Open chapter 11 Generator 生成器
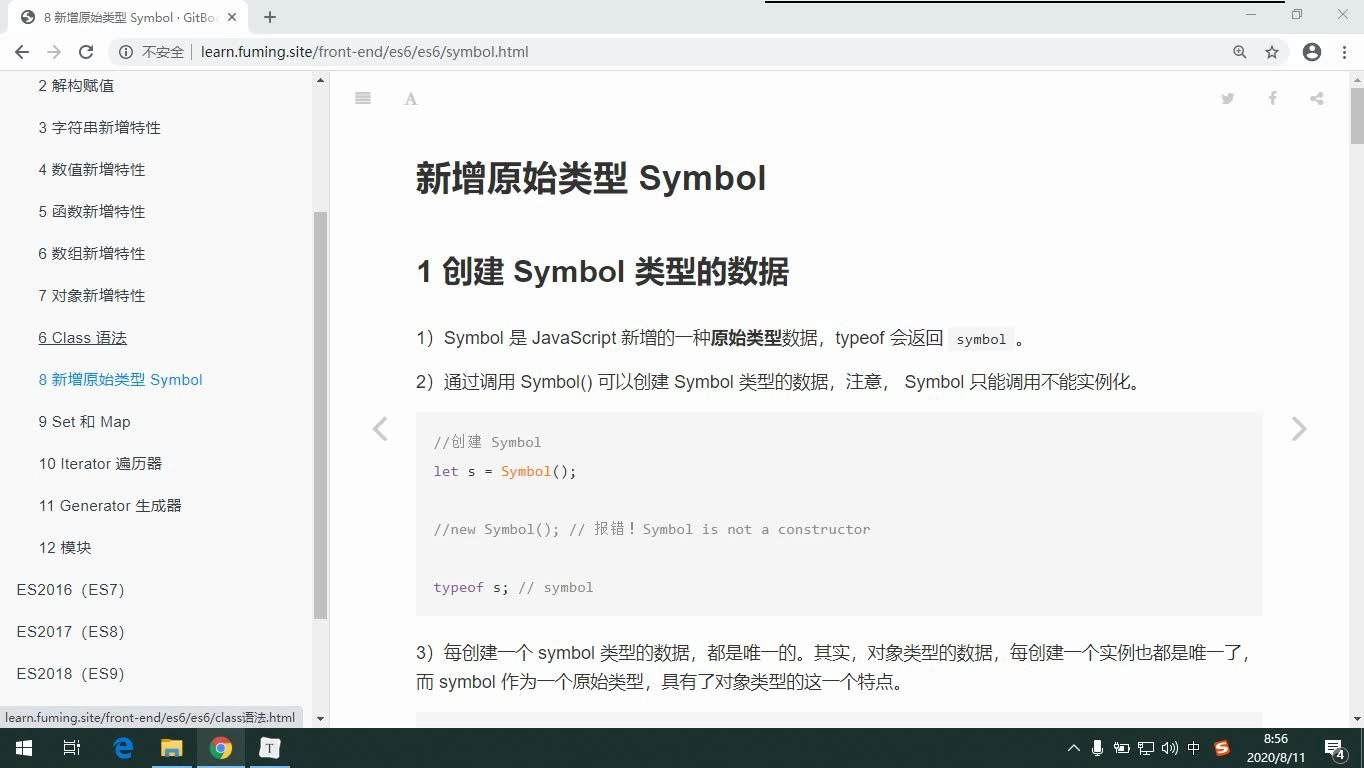This screenshot has height=768, width=1364. pos(110,506)
